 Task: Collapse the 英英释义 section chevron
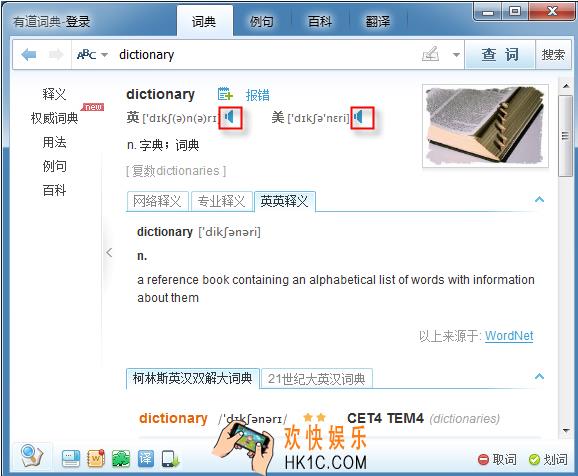tap(539, 199)
